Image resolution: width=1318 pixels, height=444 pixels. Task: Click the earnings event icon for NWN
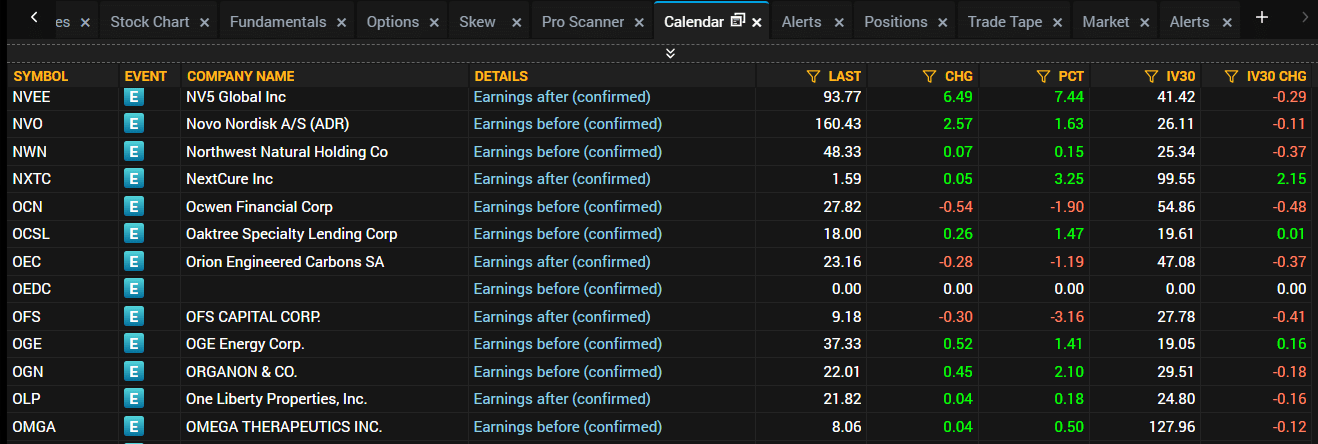(134, 152)
